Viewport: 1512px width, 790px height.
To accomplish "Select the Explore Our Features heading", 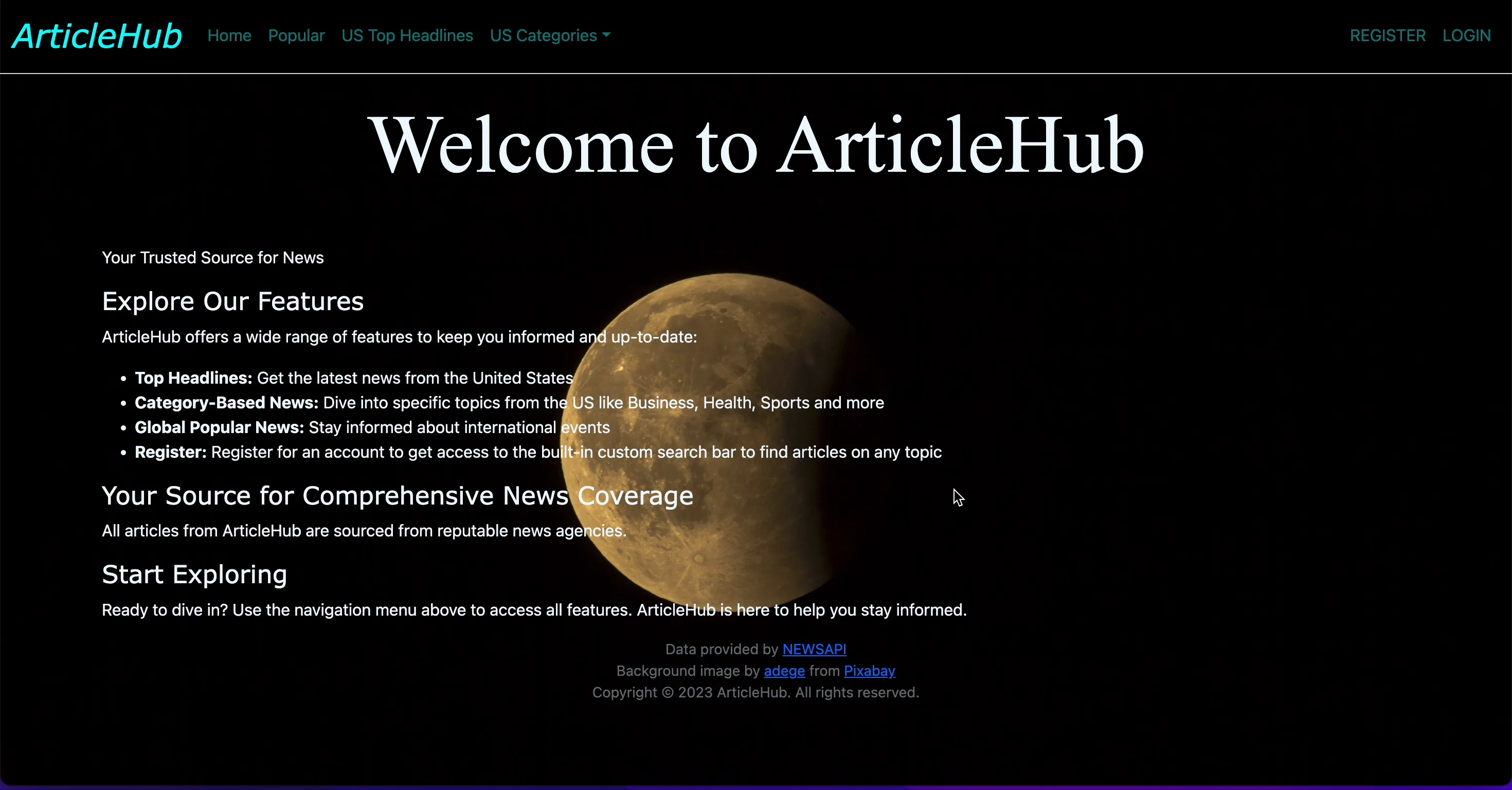I will (x=232, y=301).
